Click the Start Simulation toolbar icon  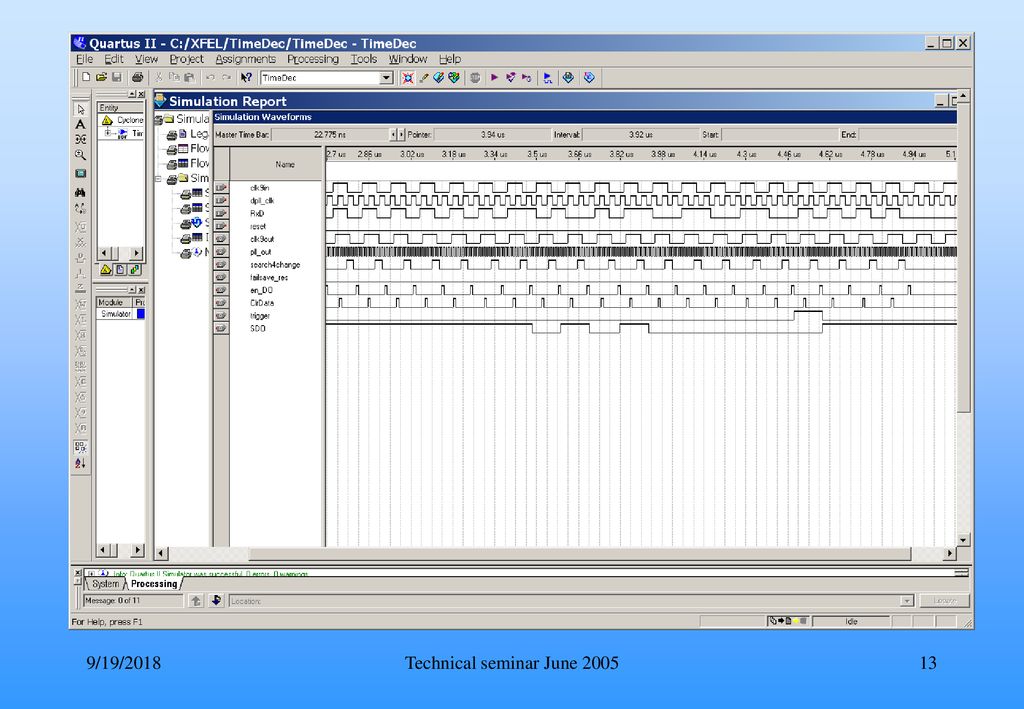pyautogui.click(x=547, y=78)
